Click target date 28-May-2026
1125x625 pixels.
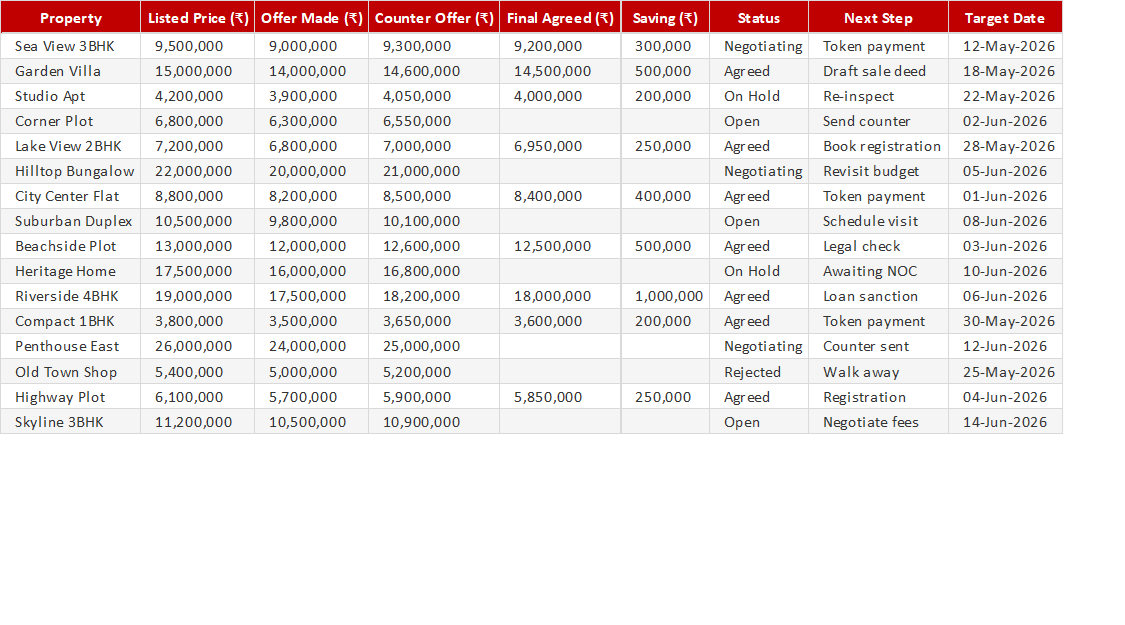coord(1005,146)
